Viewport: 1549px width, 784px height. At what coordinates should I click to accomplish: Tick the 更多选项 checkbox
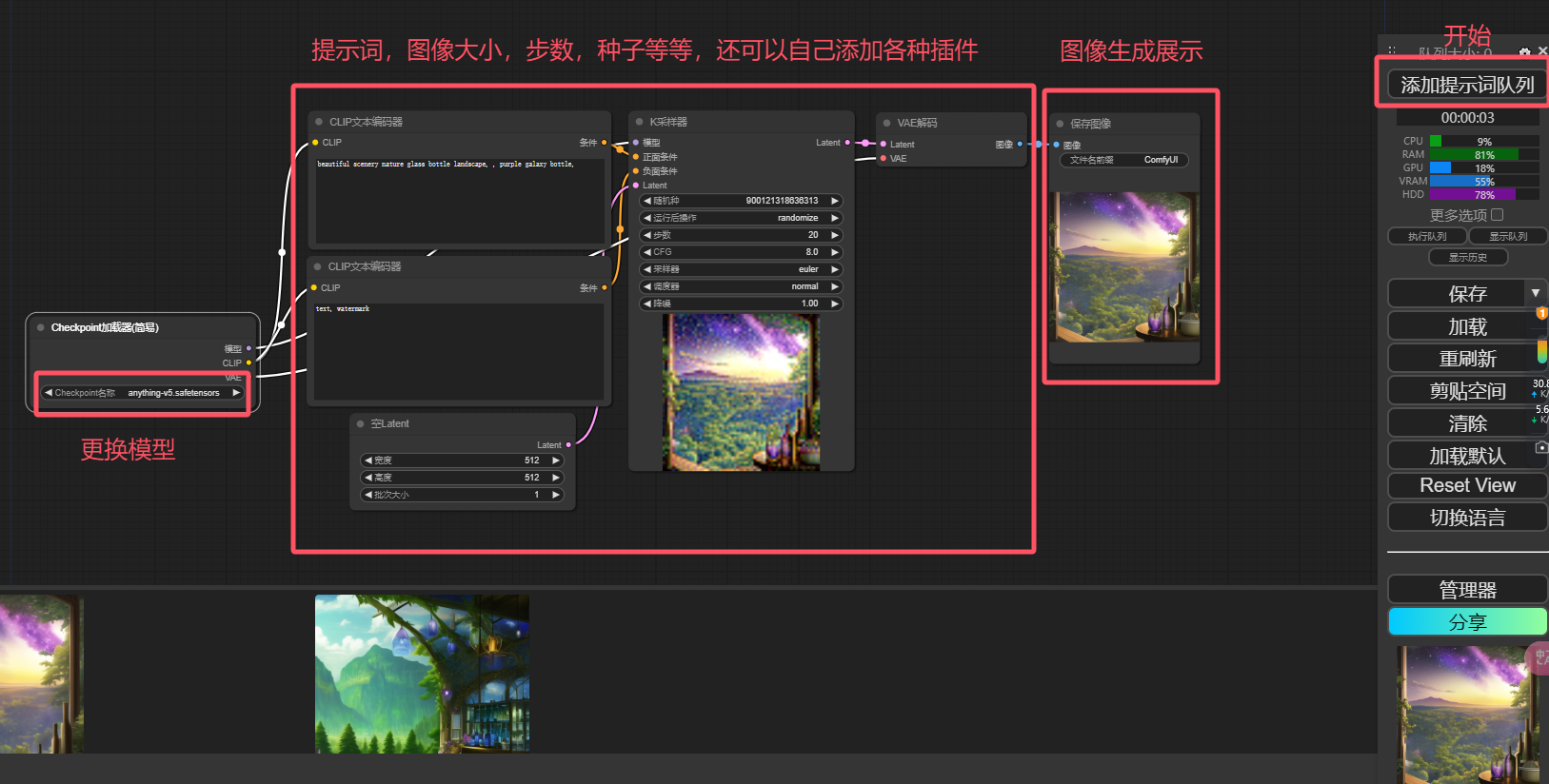coord(1498,215)
